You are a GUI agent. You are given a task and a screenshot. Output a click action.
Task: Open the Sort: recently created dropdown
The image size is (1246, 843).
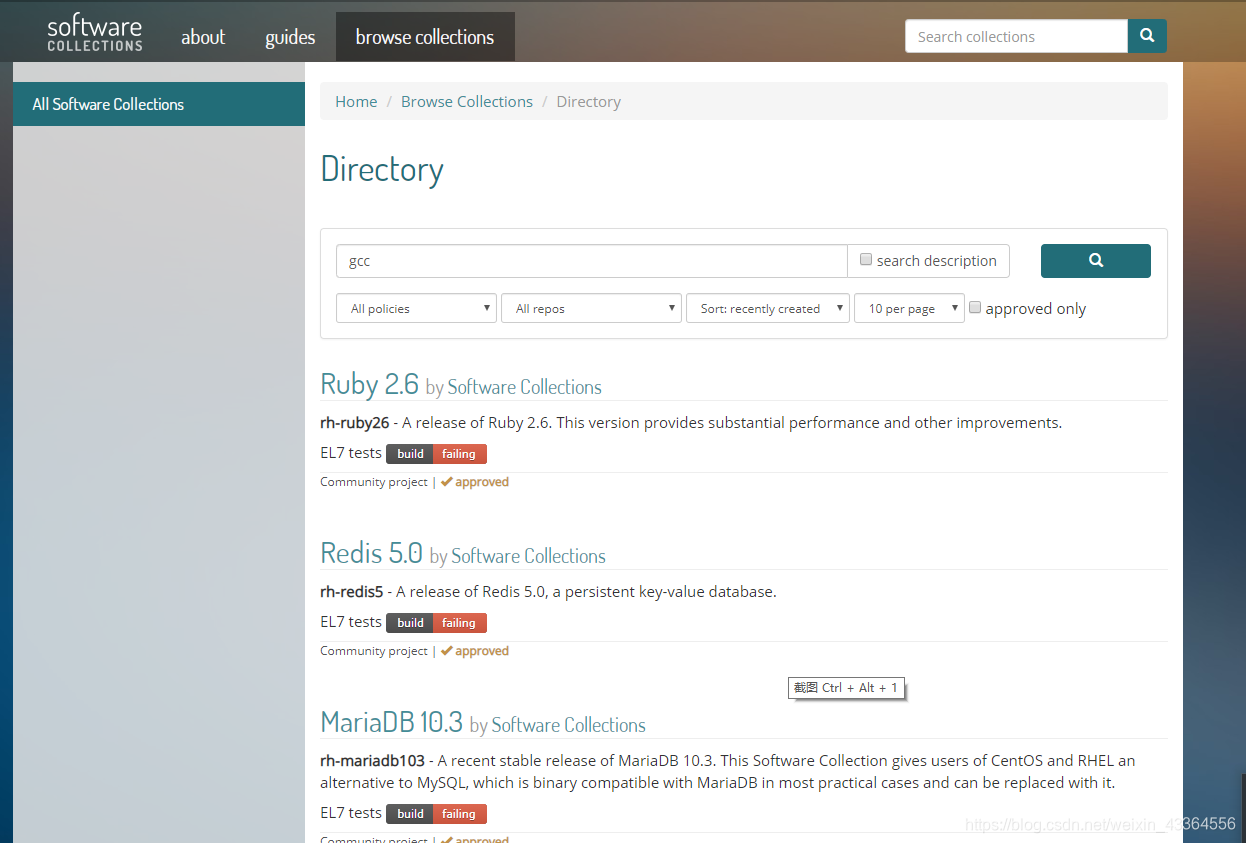pyautogui.click(x=768, y=308)
